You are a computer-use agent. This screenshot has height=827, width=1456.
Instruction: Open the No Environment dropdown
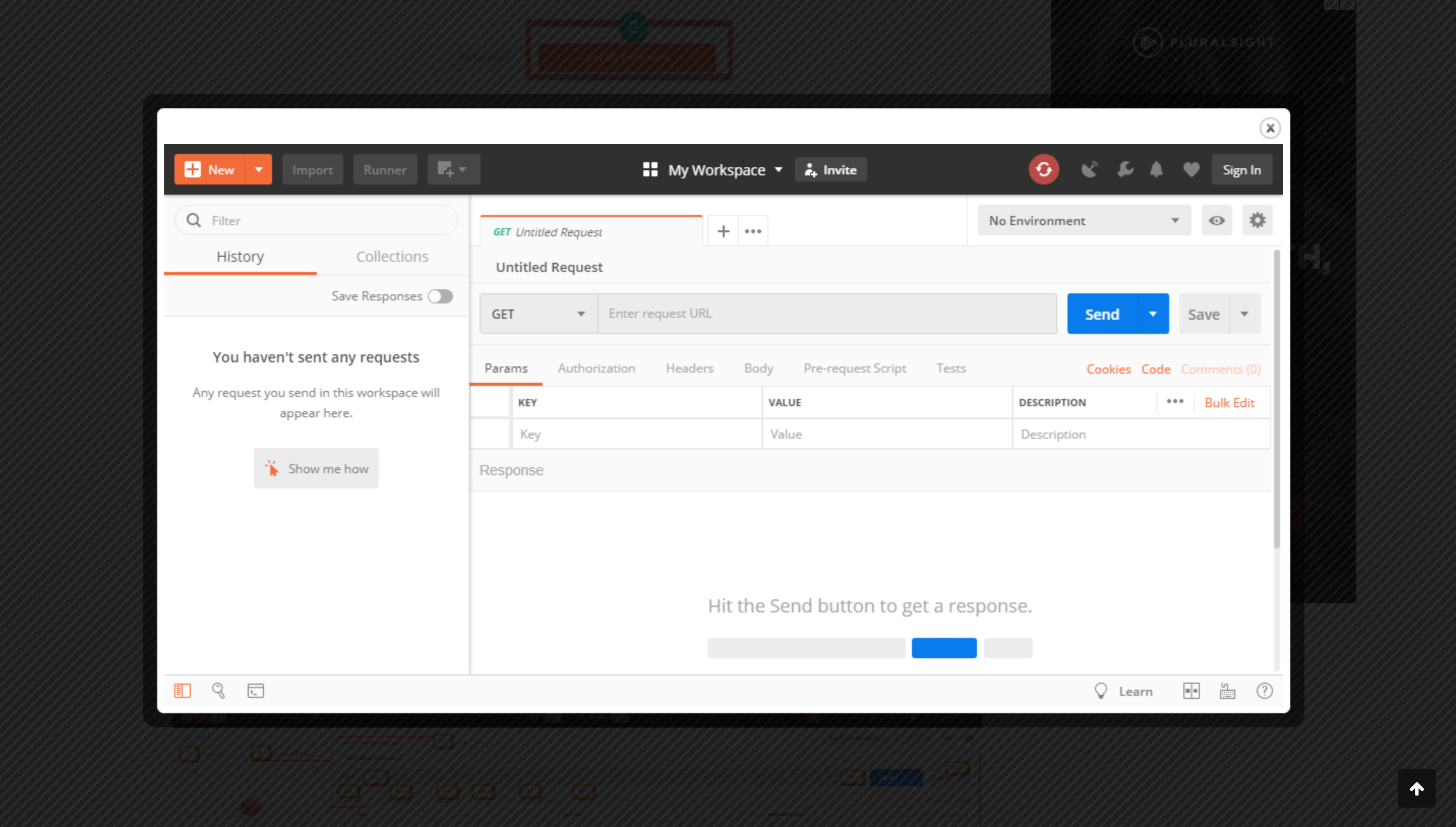(x=1083, y=221)
